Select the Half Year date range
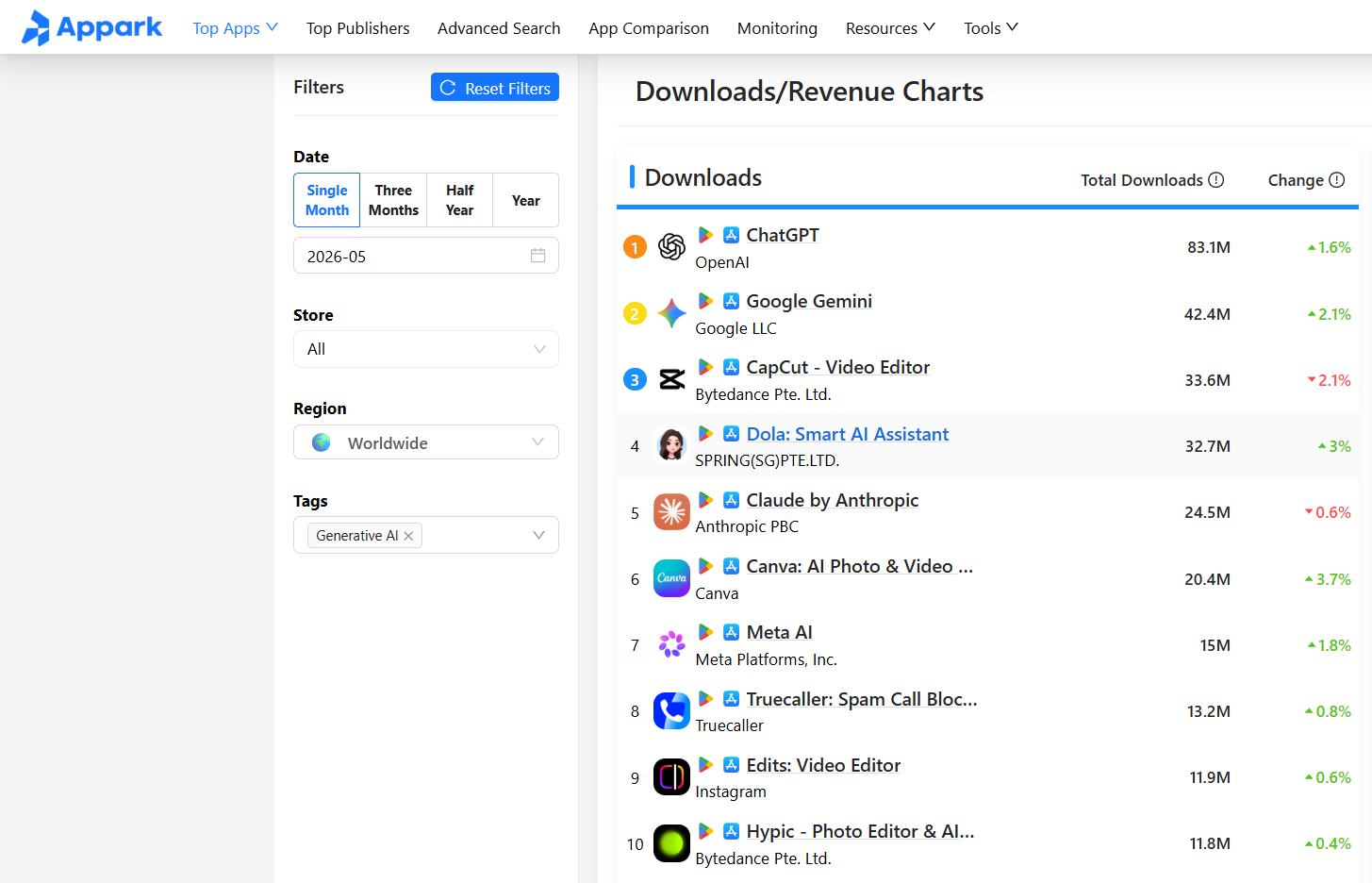The image size is (1372, 883). pos(459,200)
